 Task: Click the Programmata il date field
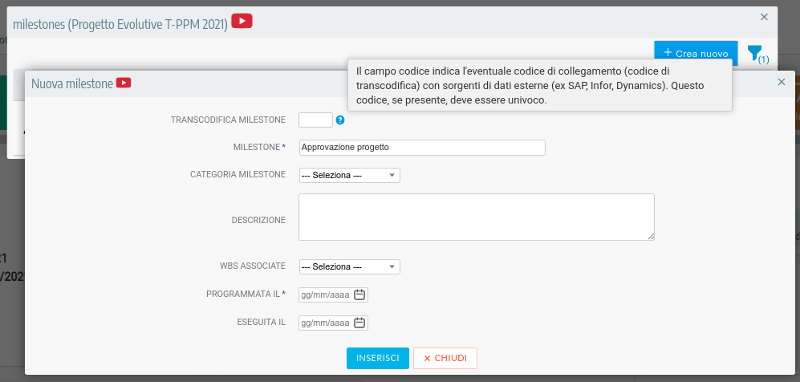pos(333,295)
